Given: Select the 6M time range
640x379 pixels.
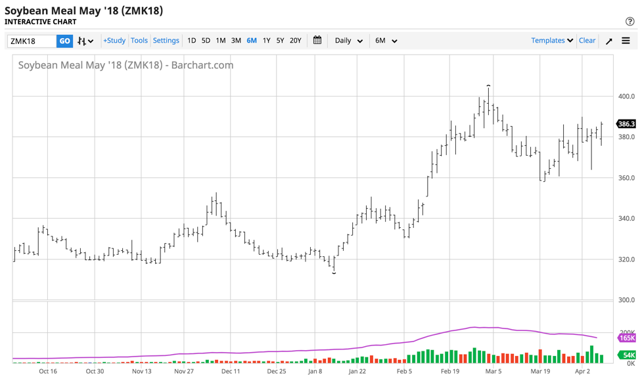Looking at the screenshot, I should 251,40.
